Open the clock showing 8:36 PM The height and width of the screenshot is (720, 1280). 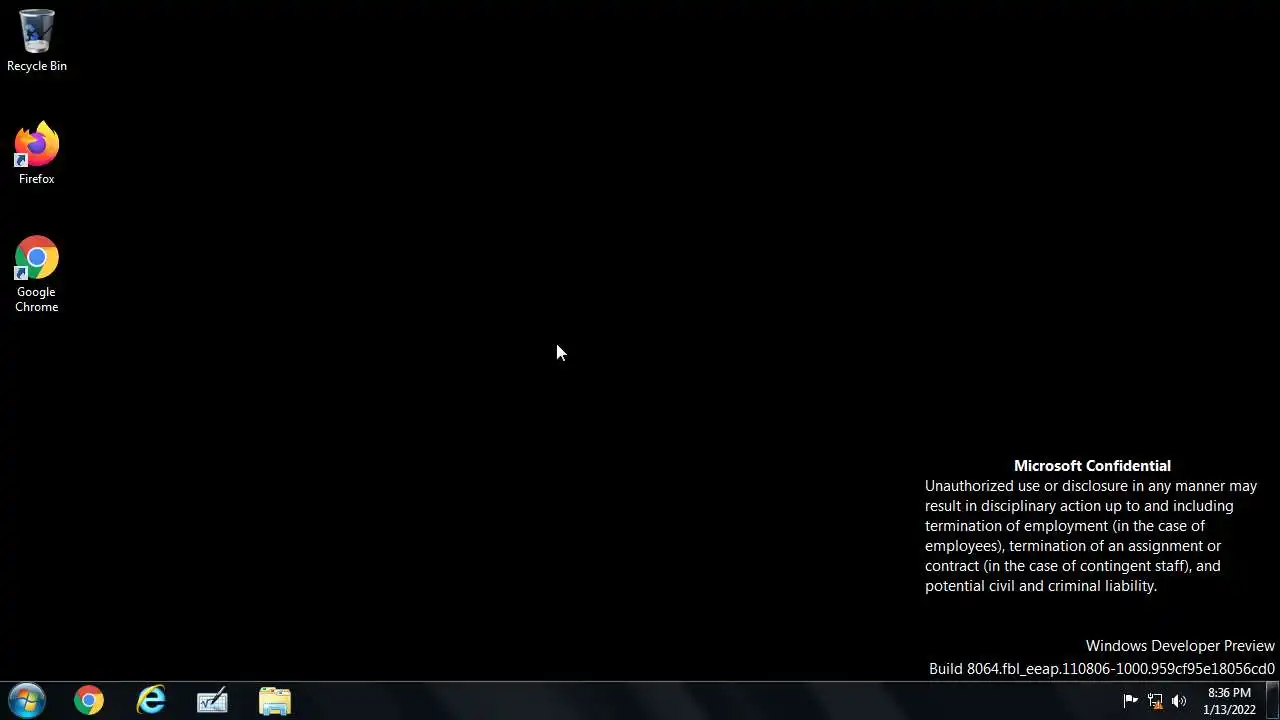coord(1229,701)
